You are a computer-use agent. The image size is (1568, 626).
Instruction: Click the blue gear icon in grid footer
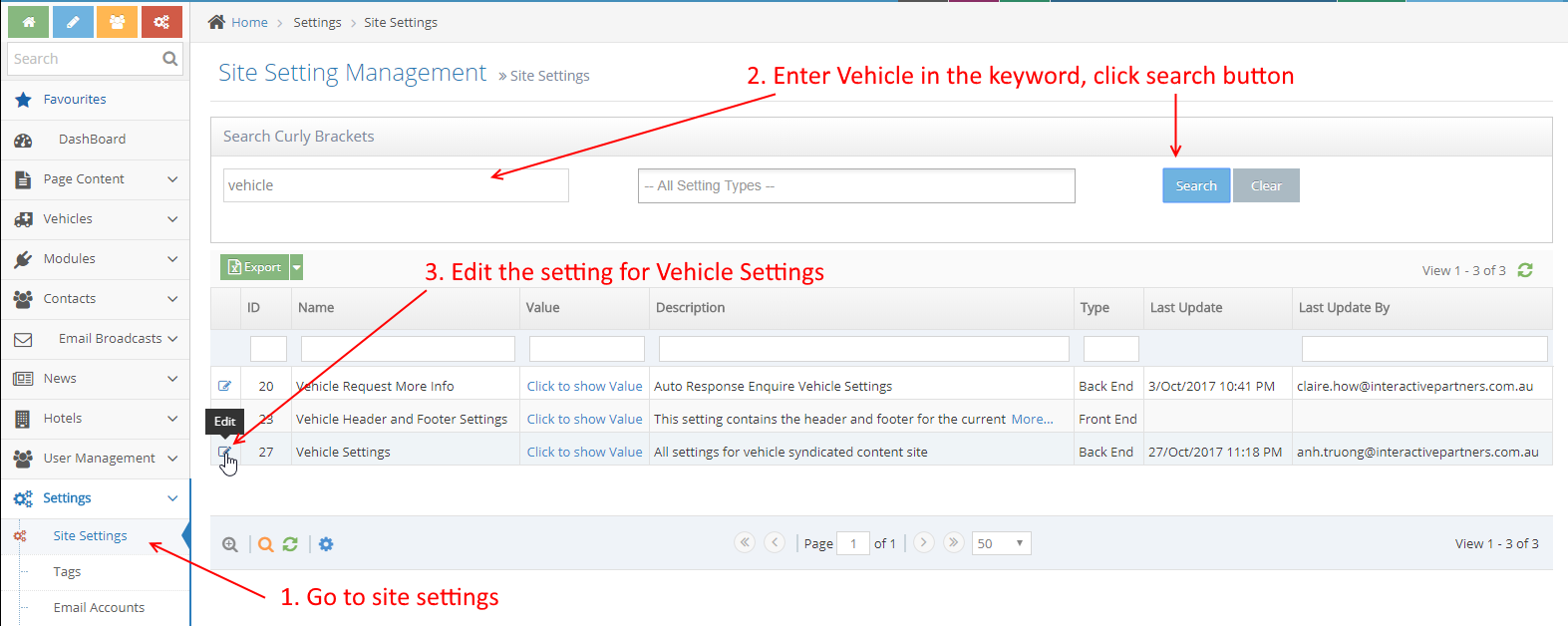coord(326,544)
